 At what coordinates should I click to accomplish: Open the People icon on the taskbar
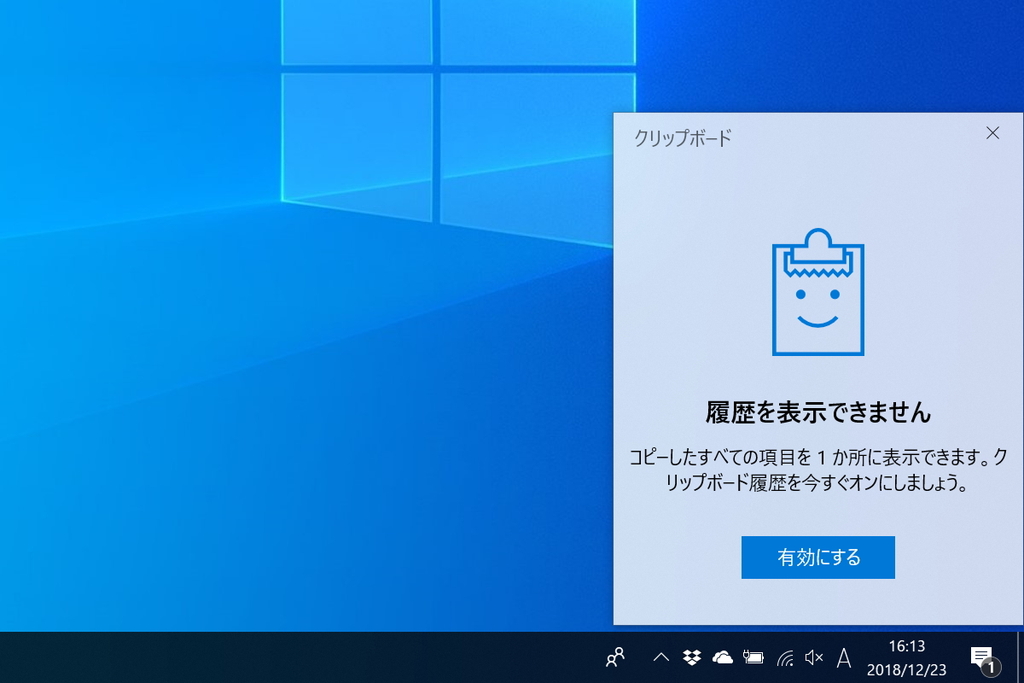point(614,658)
